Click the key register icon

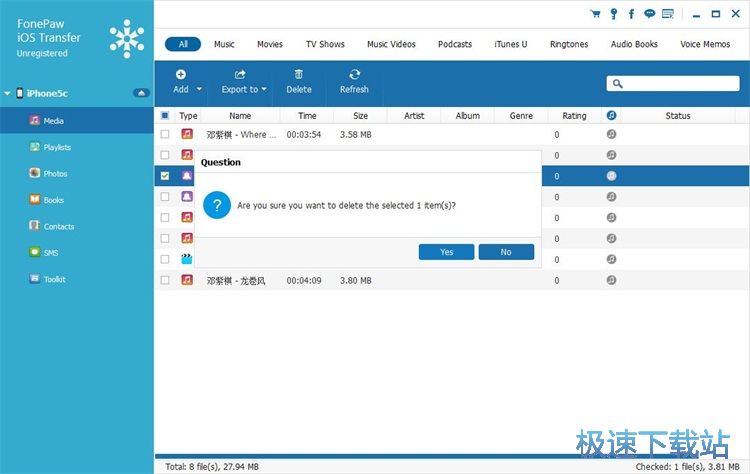(x=614, y=14)
